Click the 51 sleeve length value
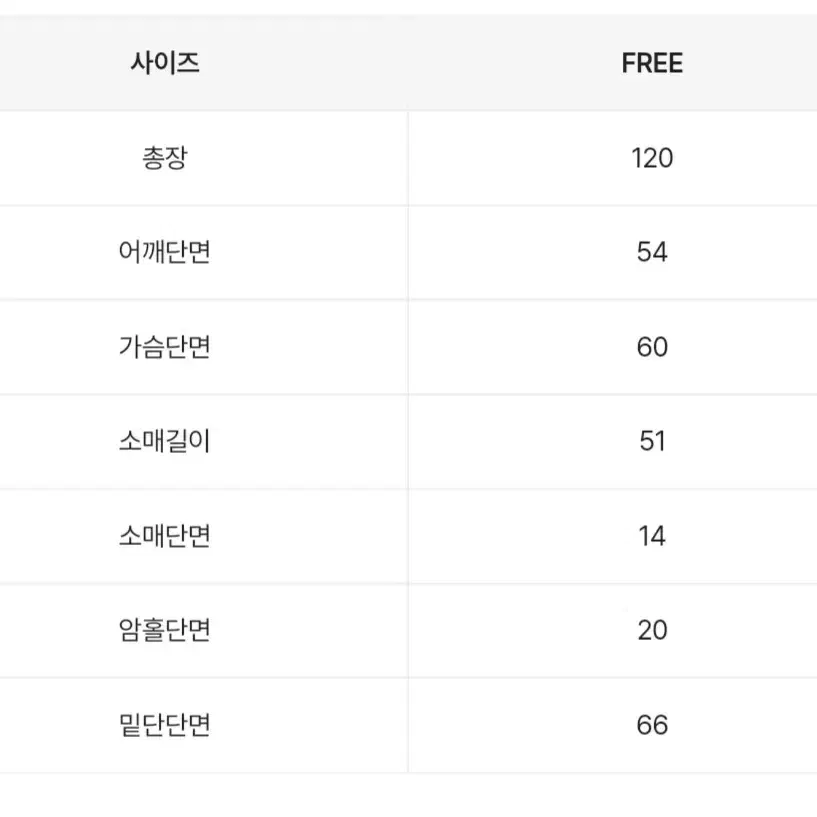817x817 pixels. 652,441
